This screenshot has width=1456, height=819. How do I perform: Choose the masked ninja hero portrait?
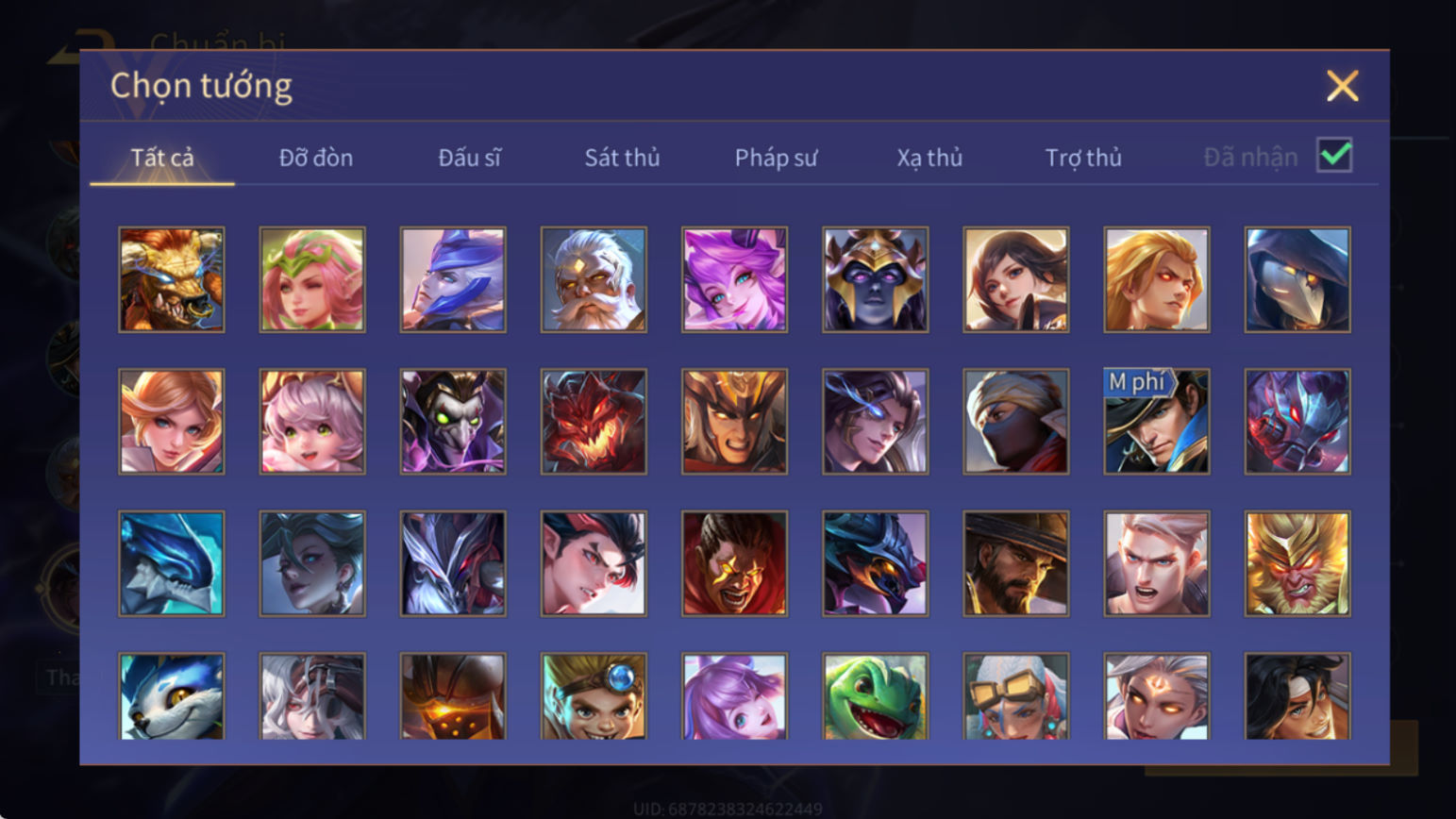tap(1015, 421)
